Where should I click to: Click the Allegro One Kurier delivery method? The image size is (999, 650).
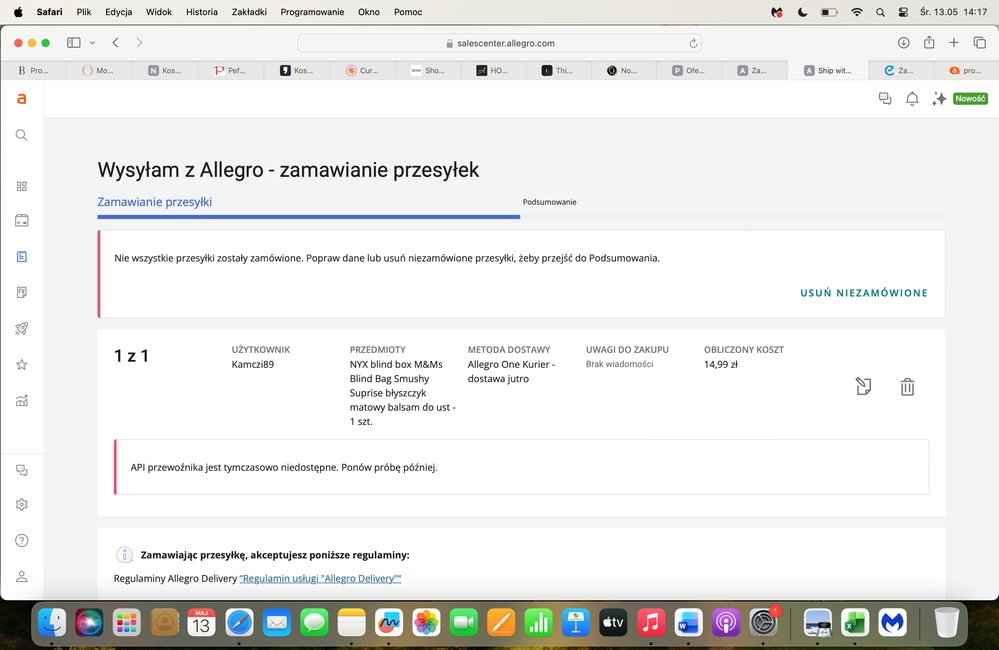(511, 372)
